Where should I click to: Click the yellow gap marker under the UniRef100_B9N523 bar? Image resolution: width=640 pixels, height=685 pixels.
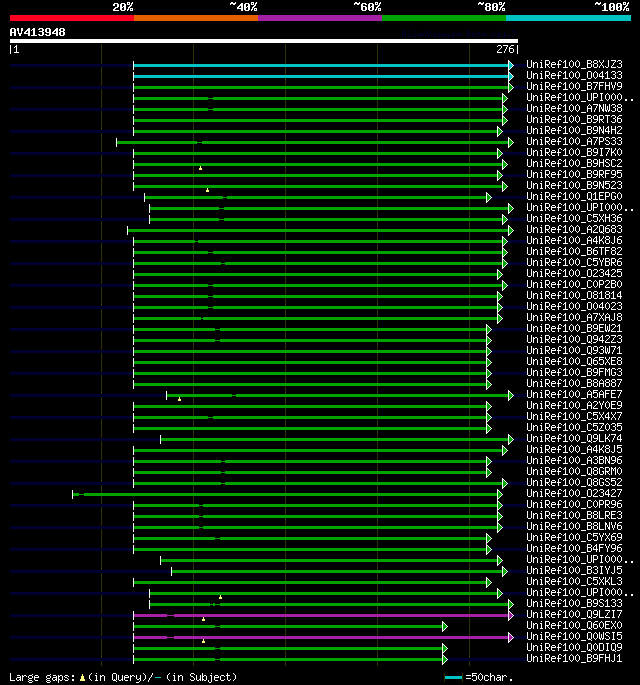click(x=208, y=190)
